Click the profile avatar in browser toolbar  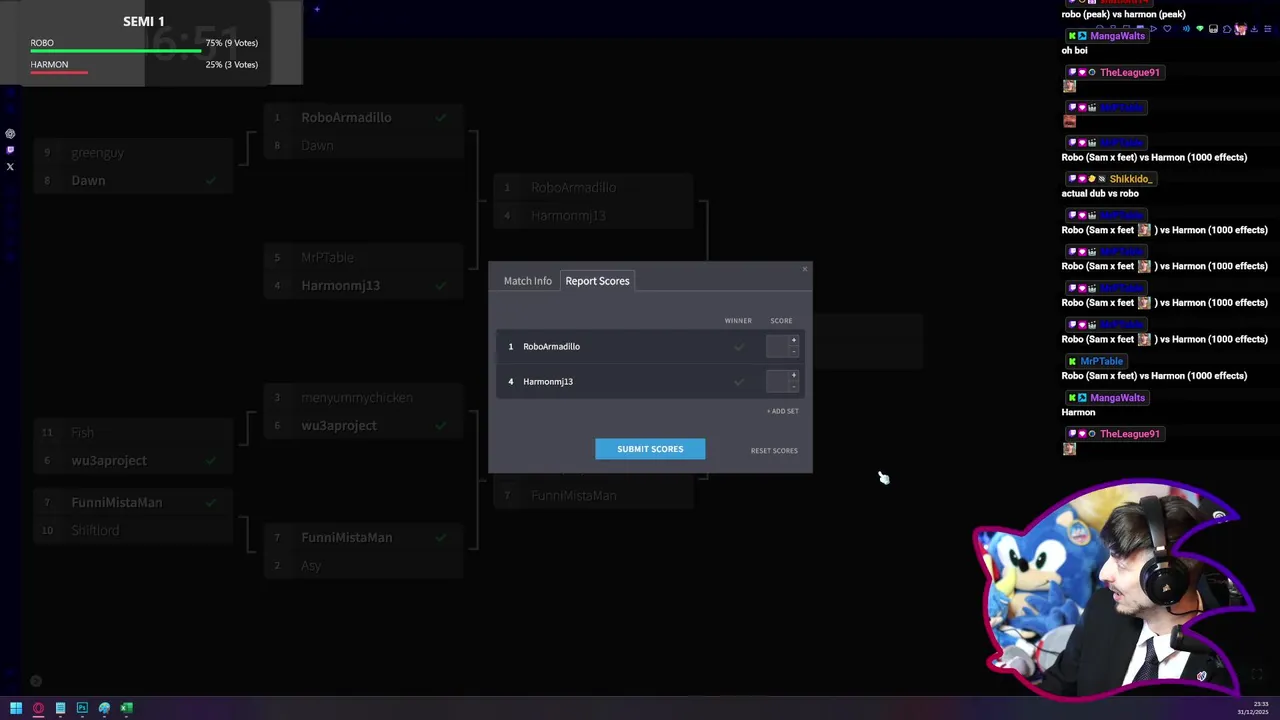1240,29
